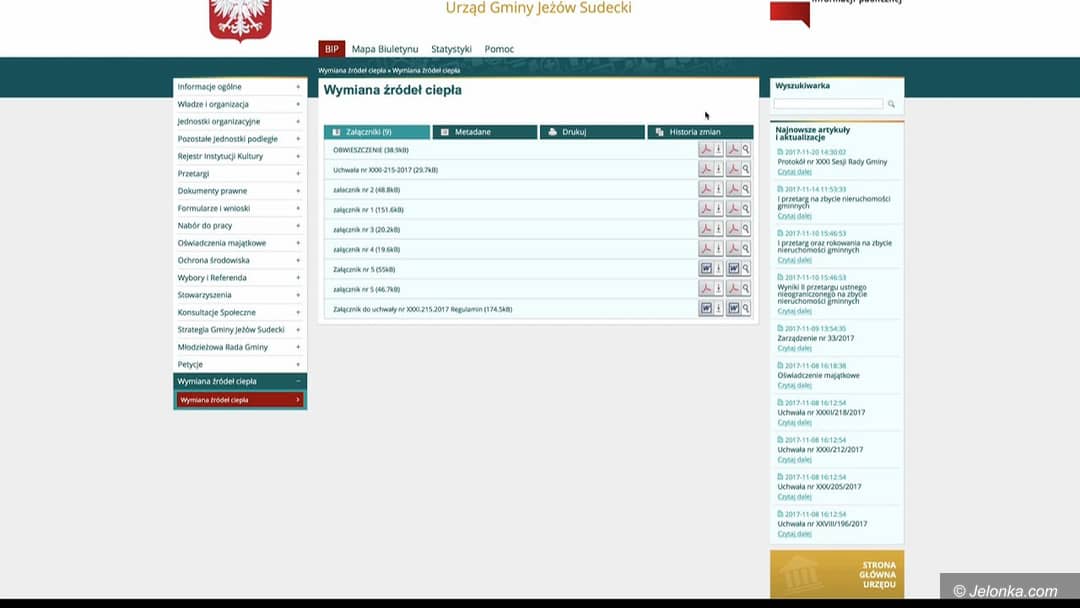Preview załącznik nr 1 PDF attachment
This screenshot has width=1080, height=608.
pos(739,209)
